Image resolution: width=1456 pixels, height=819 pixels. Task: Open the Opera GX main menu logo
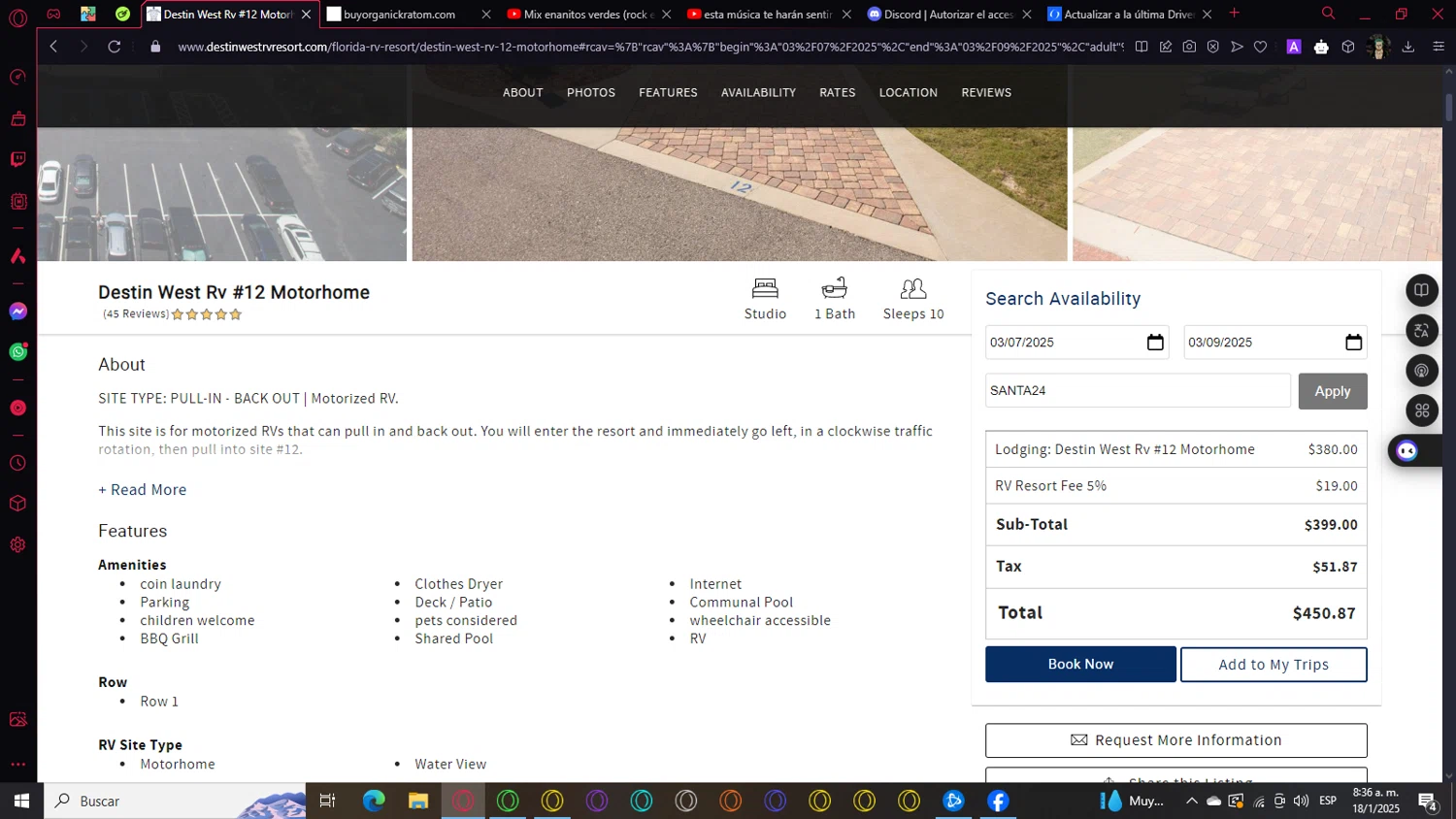pos(17,17)
